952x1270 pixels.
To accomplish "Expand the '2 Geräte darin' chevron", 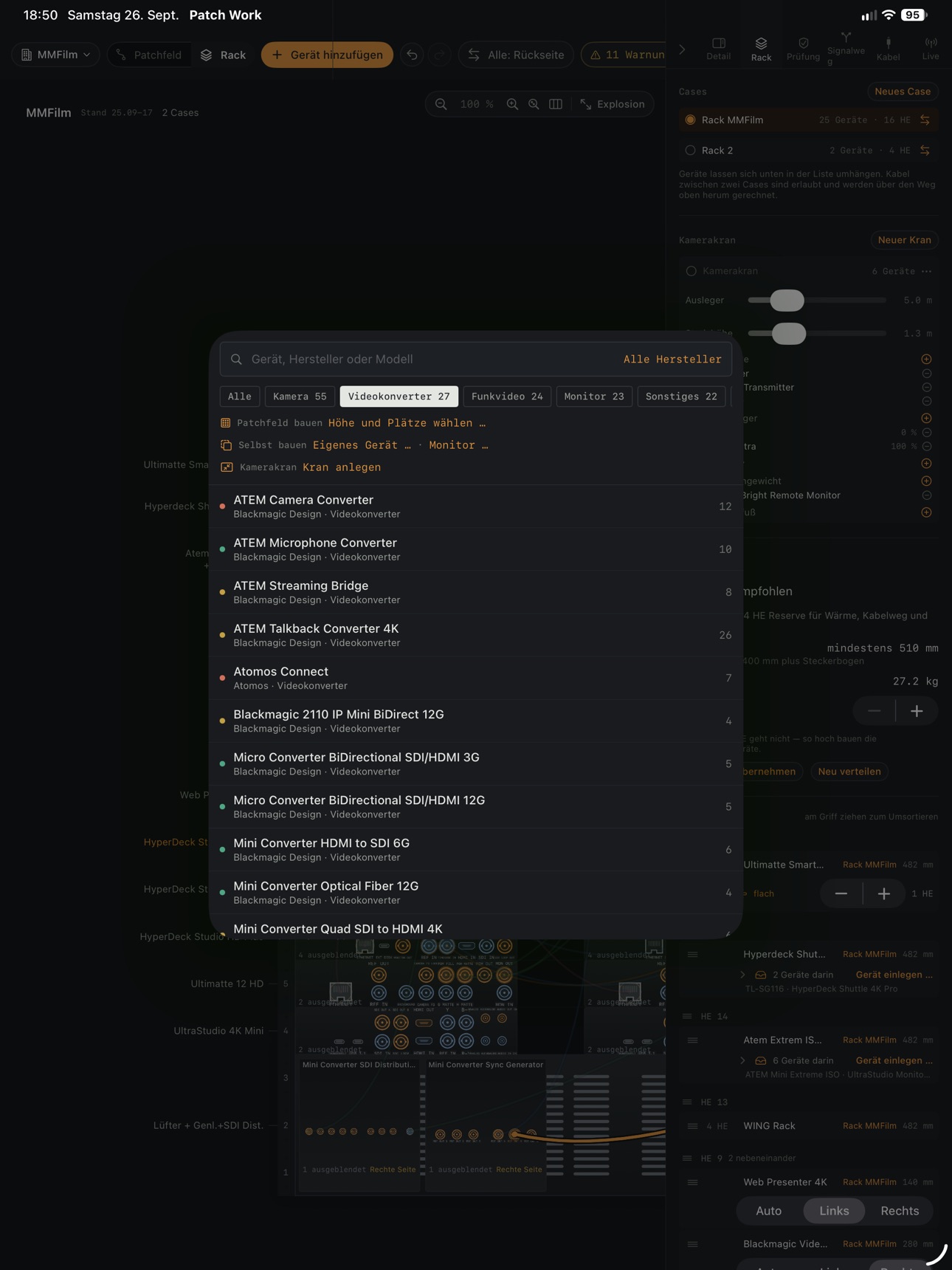I will (742, 975).
